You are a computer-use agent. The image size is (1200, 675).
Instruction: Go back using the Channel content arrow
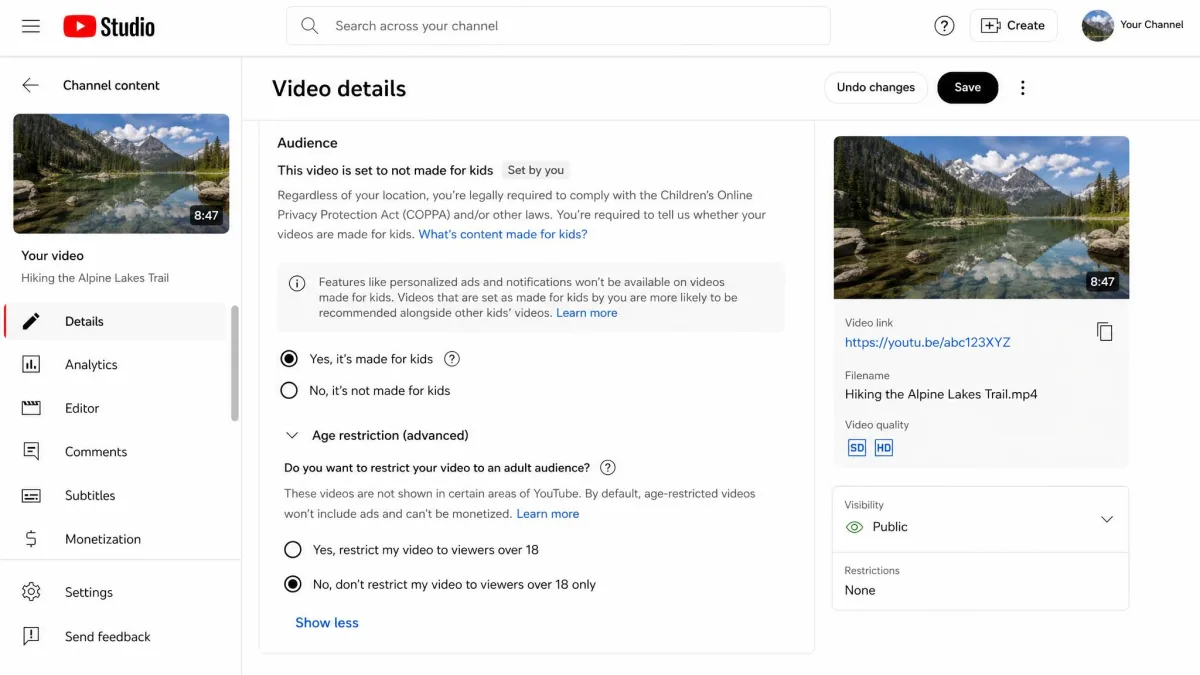tap(31, 85)
